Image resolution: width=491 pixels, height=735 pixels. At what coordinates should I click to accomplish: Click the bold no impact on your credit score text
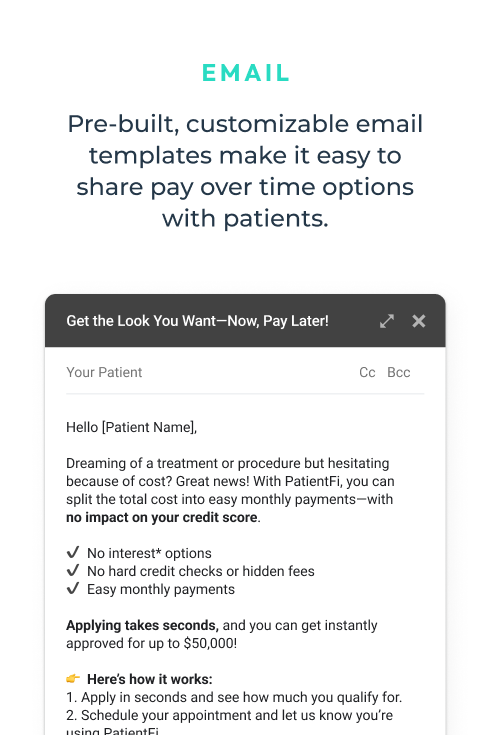(x=162, y=518)
